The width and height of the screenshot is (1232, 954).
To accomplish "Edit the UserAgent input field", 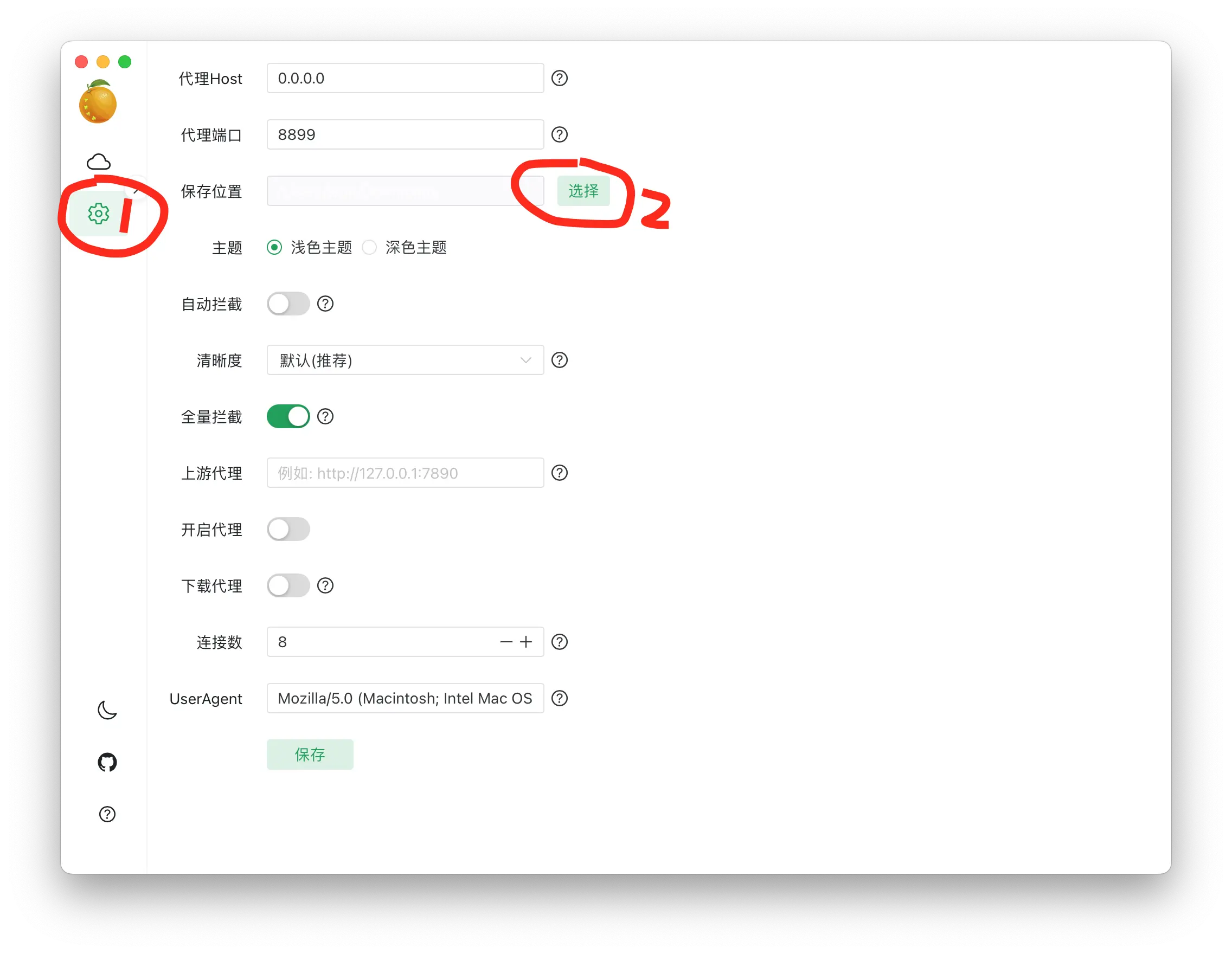I will point(405,698).
